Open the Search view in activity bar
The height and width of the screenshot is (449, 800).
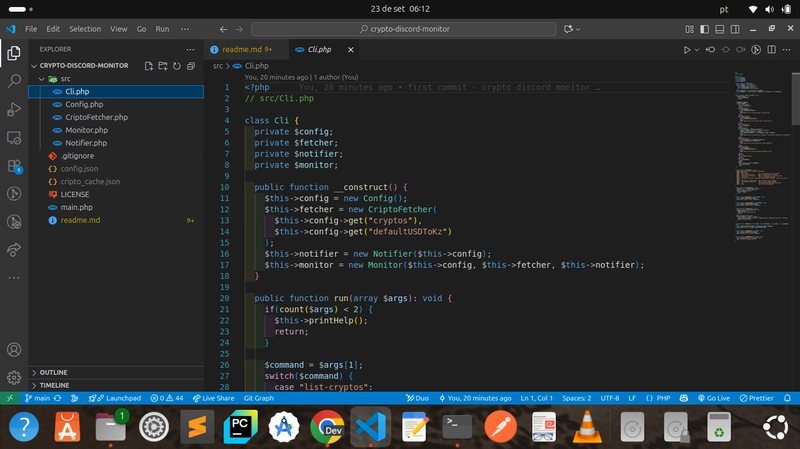[14, 80]
